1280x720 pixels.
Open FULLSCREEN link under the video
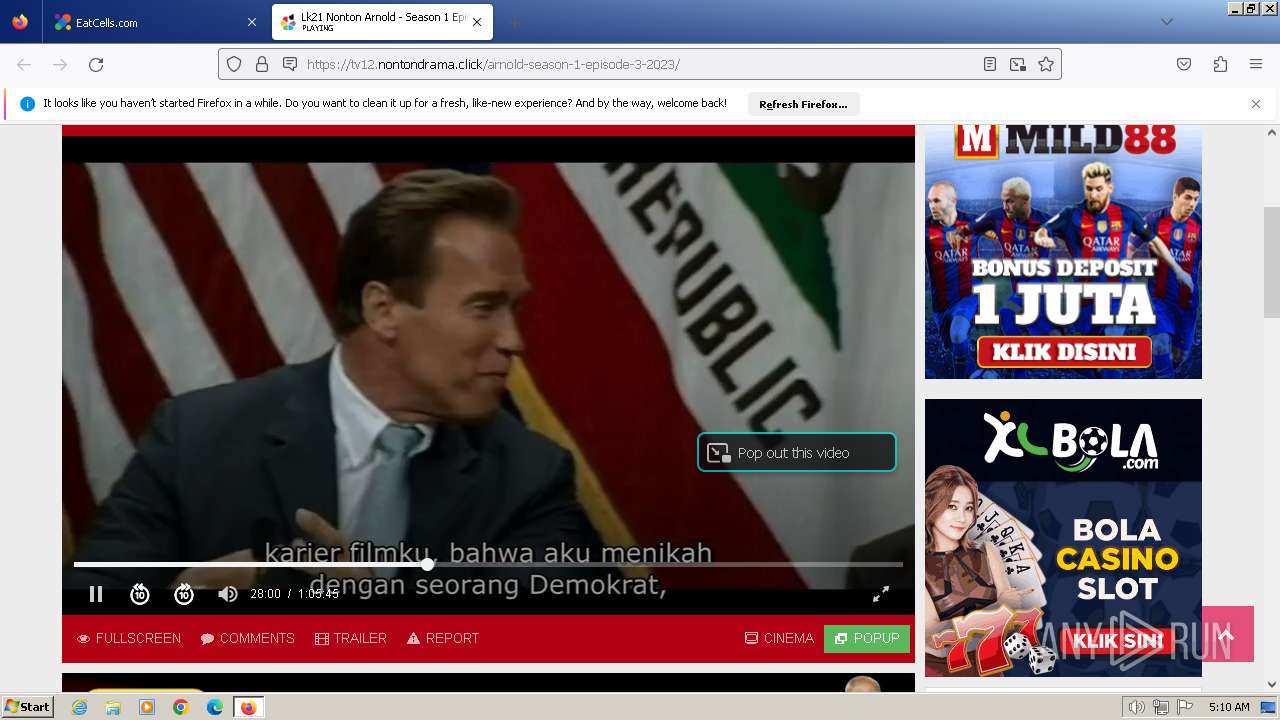[129, 638]
